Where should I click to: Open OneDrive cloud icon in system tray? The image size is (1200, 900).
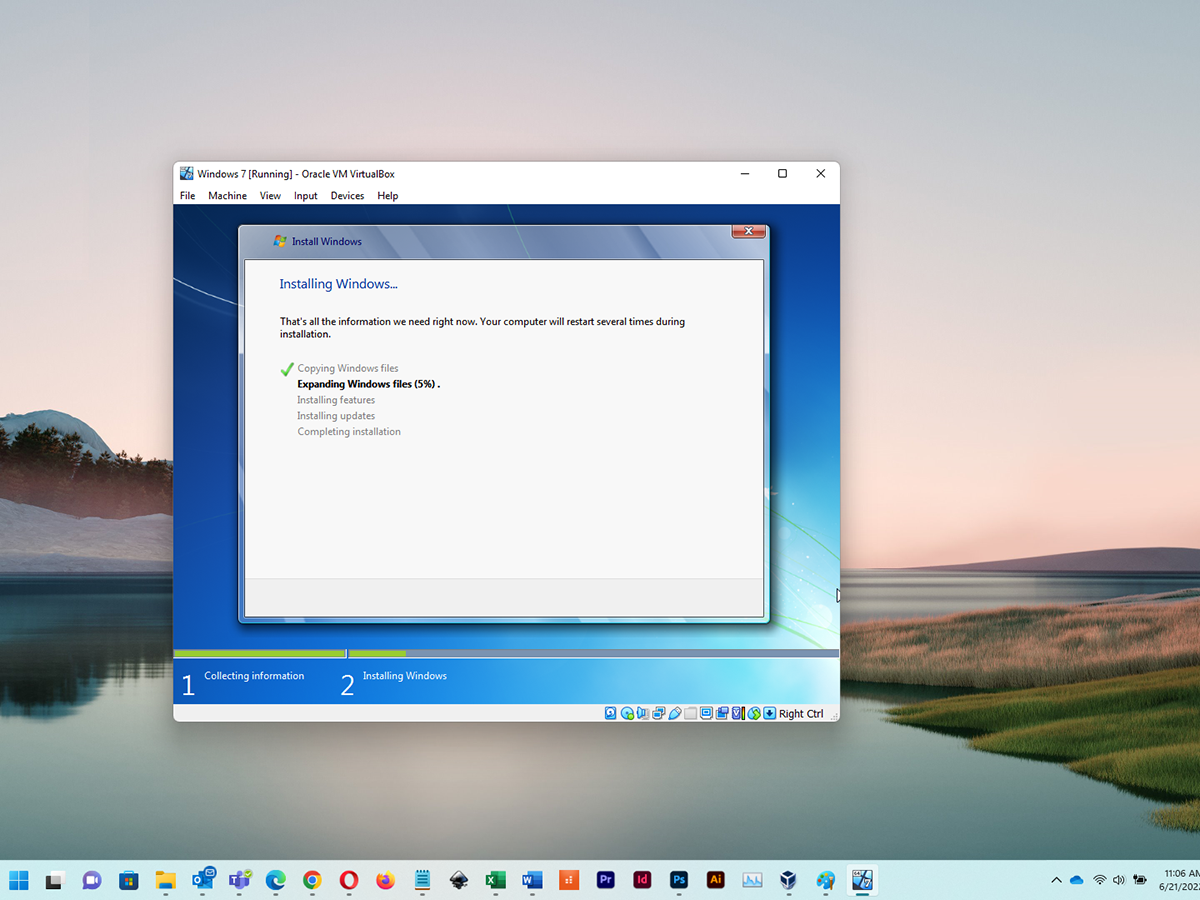(x=1077, y=880)
